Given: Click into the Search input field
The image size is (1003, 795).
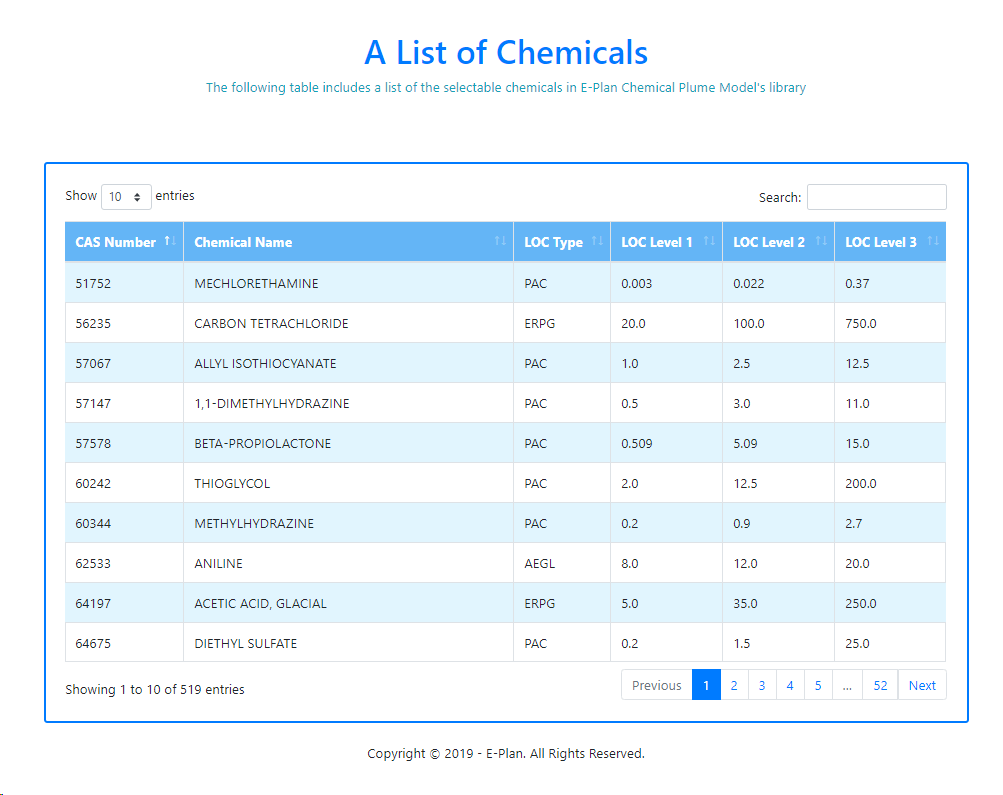Looking at the screenshot, I should (x=876, y=197).
